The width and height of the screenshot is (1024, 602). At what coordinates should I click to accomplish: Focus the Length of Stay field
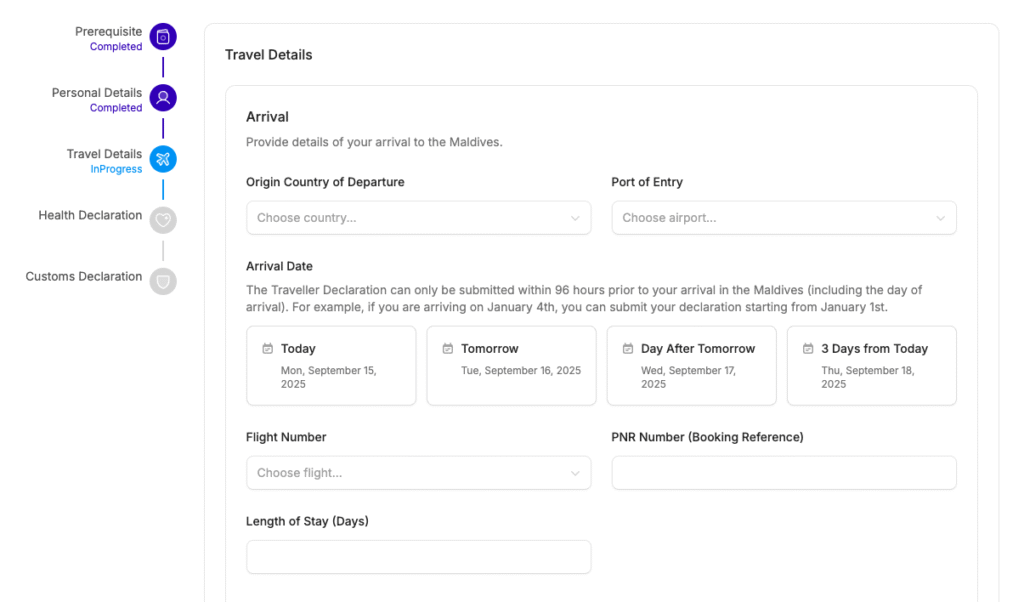tap(418, 557)
